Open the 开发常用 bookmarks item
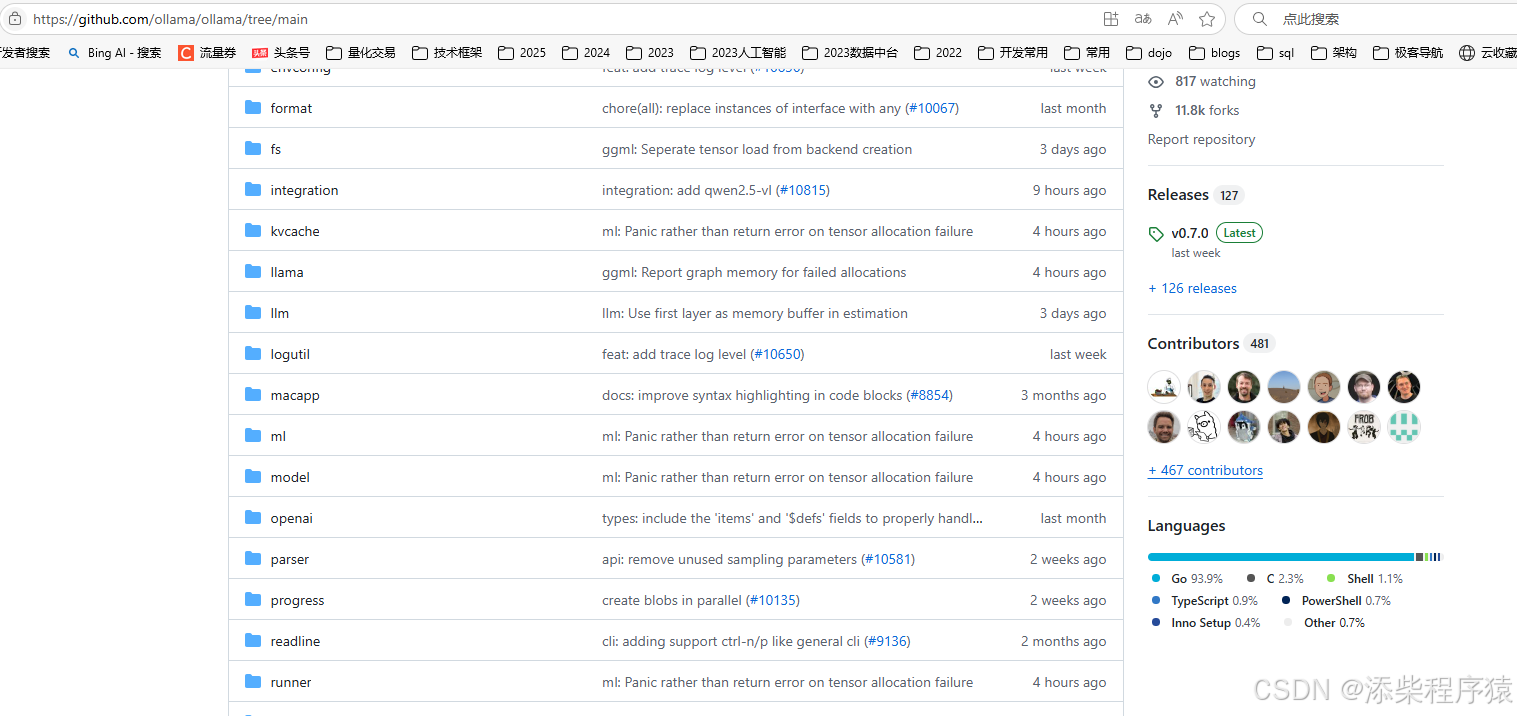 [x=1013, y=53]
